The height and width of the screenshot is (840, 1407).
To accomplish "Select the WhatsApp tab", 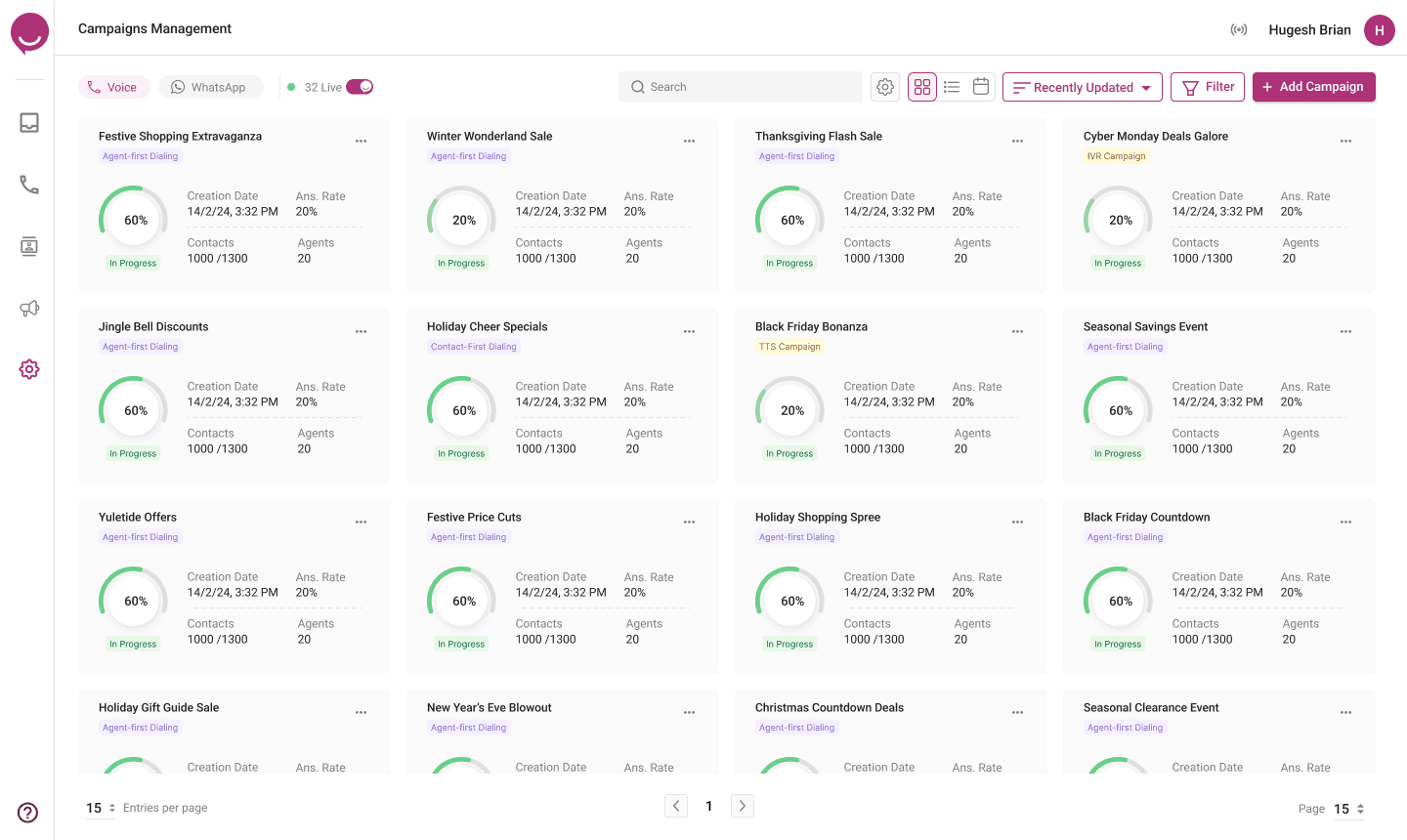I will (210, 87).
